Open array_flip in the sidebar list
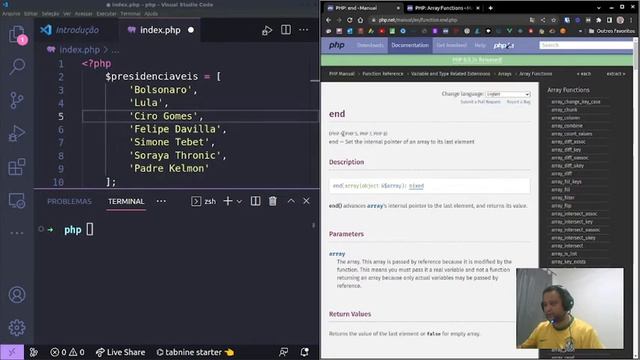Screen dimensions: 640x360 pyautogui.click(x=561, y=206)
